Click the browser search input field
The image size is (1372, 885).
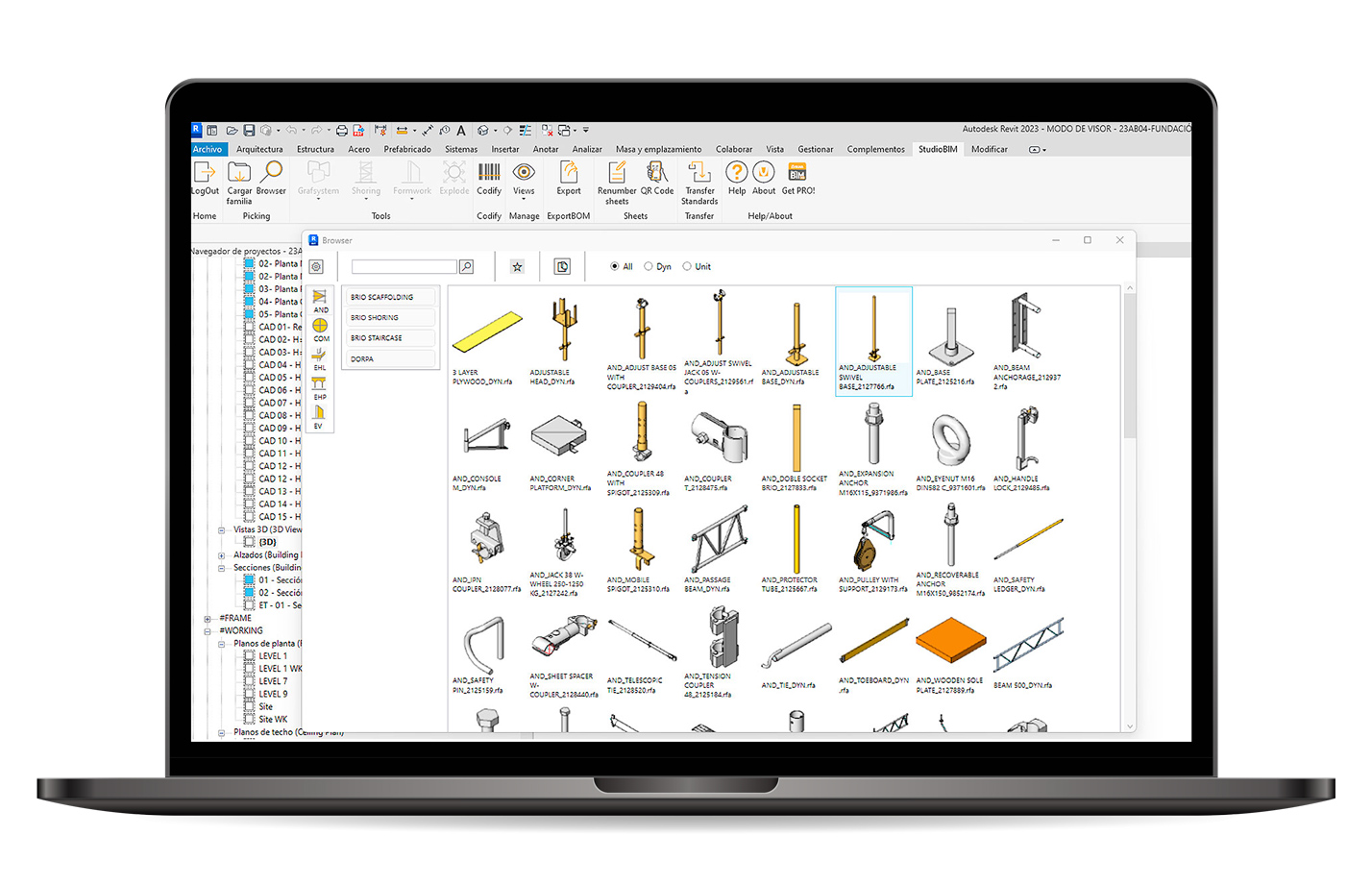(404, 267)
